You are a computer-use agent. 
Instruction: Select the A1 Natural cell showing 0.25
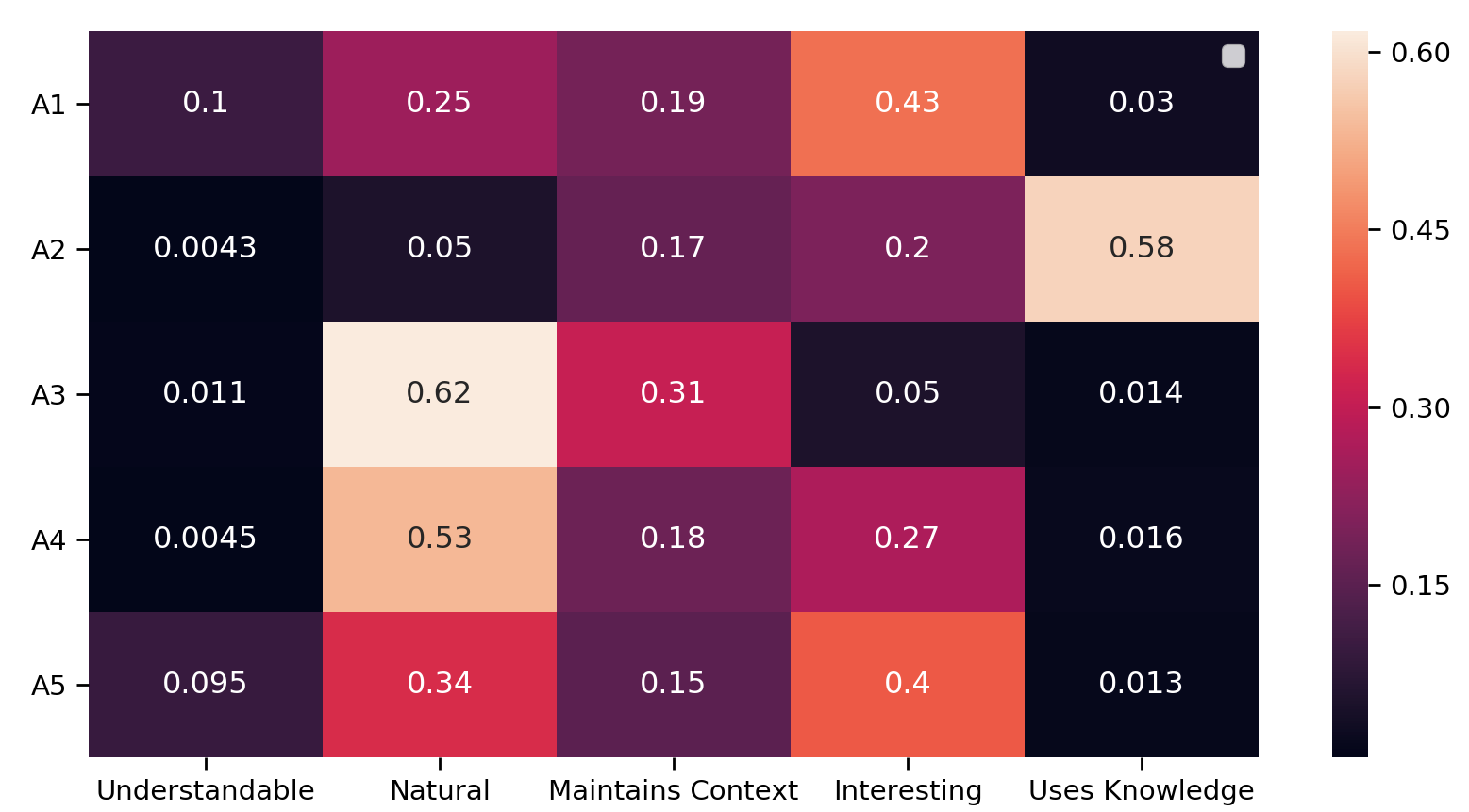pos(439,103)
